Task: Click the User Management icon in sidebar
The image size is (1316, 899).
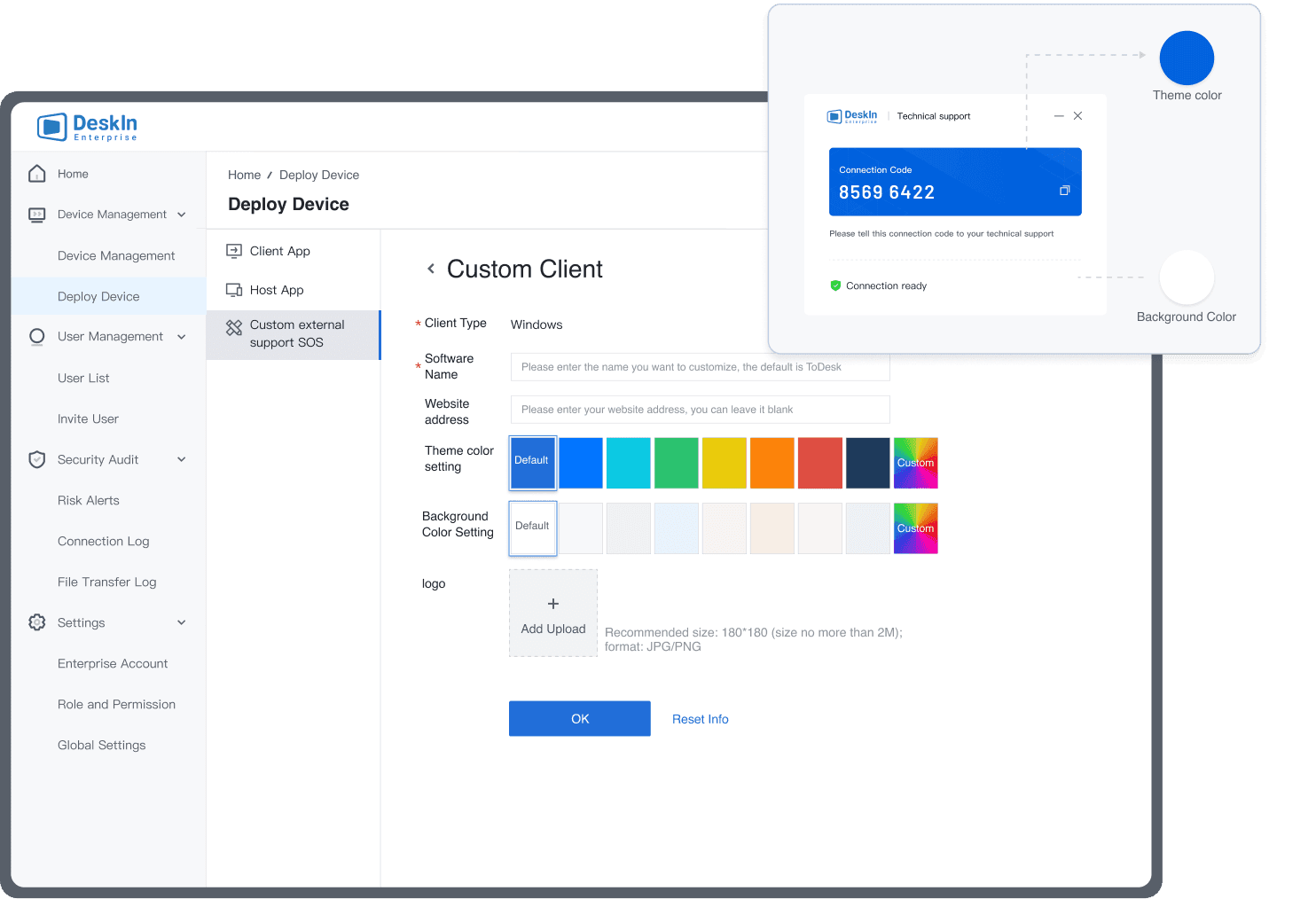Action: 36,336
